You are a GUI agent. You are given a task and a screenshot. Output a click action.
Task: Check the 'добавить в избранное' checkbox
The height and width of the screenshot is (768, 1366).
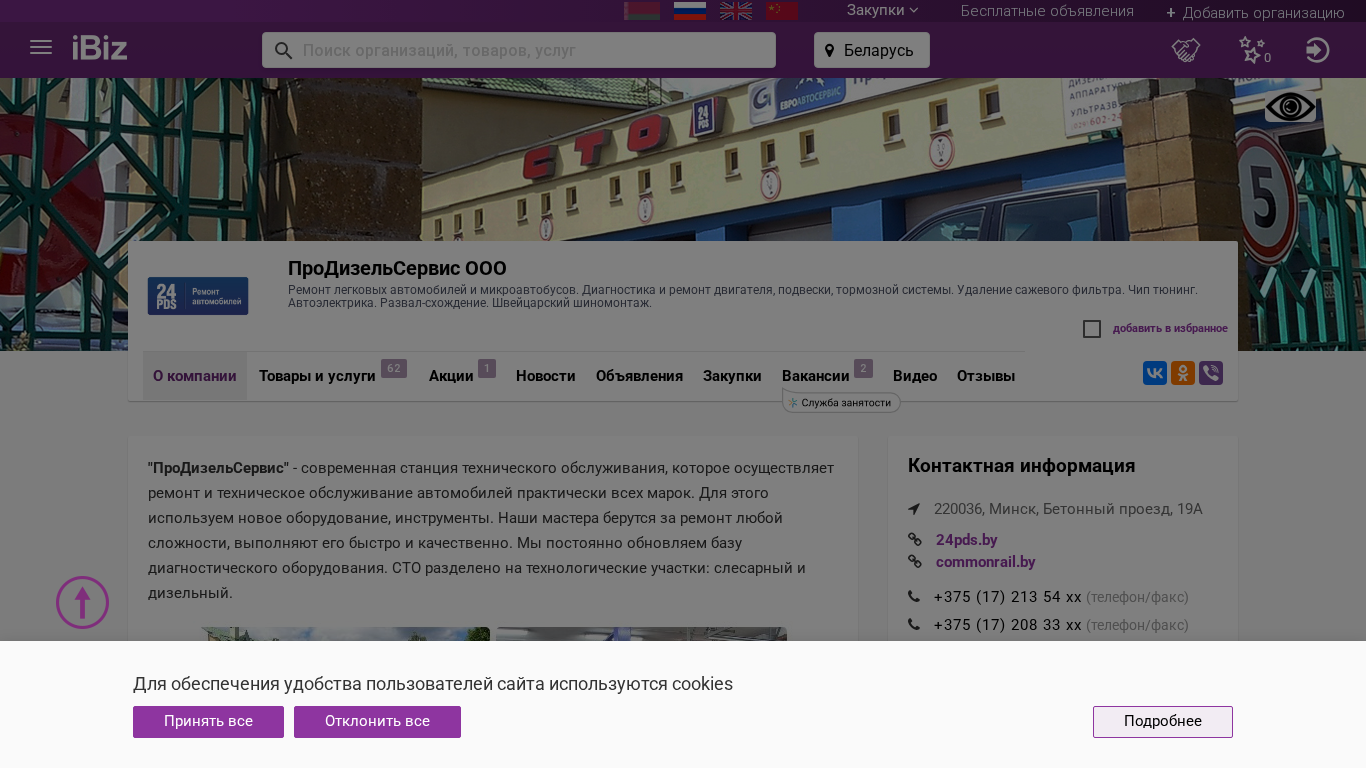click(x=1092, y=329)
